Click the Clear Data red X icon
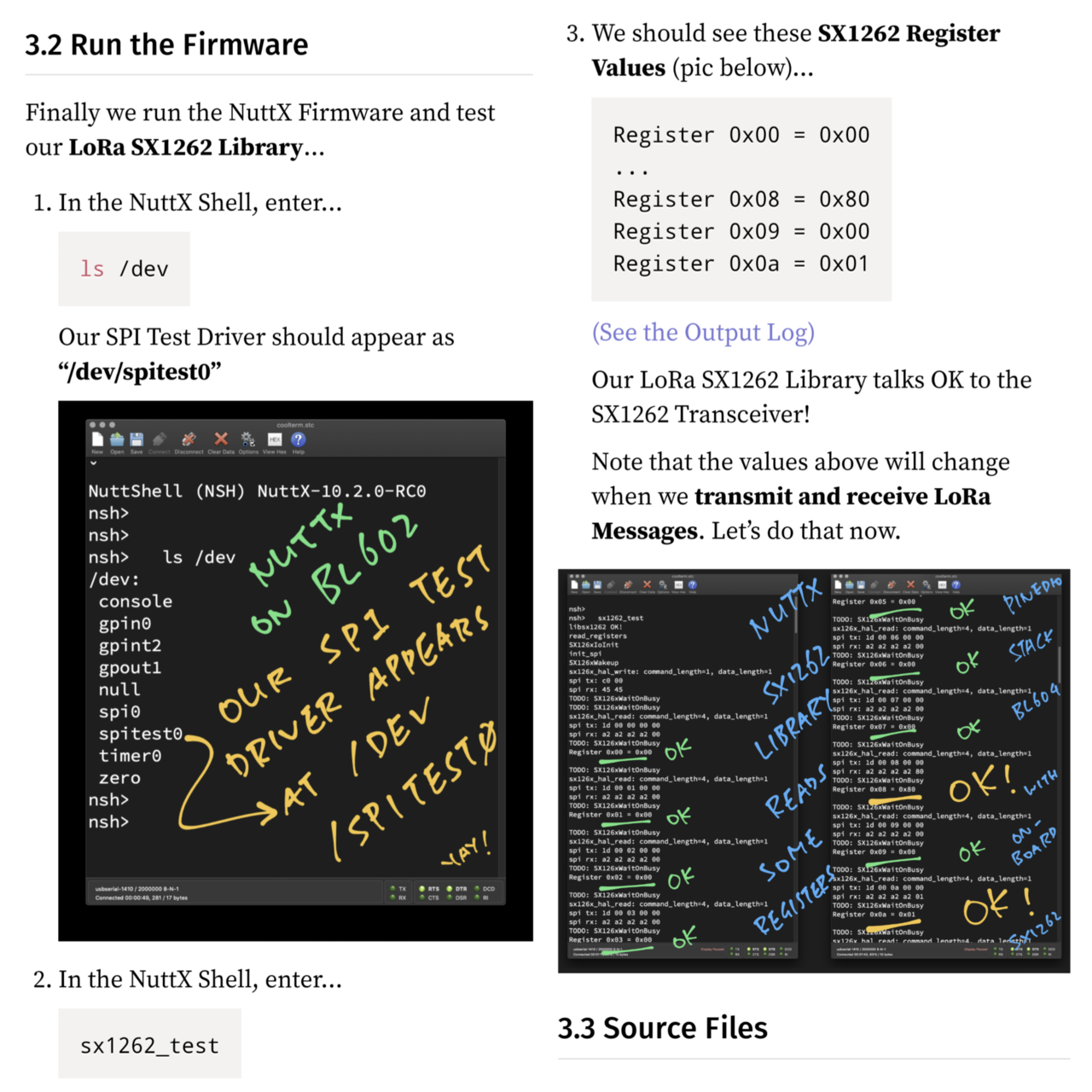 click(x=221, y=439)
